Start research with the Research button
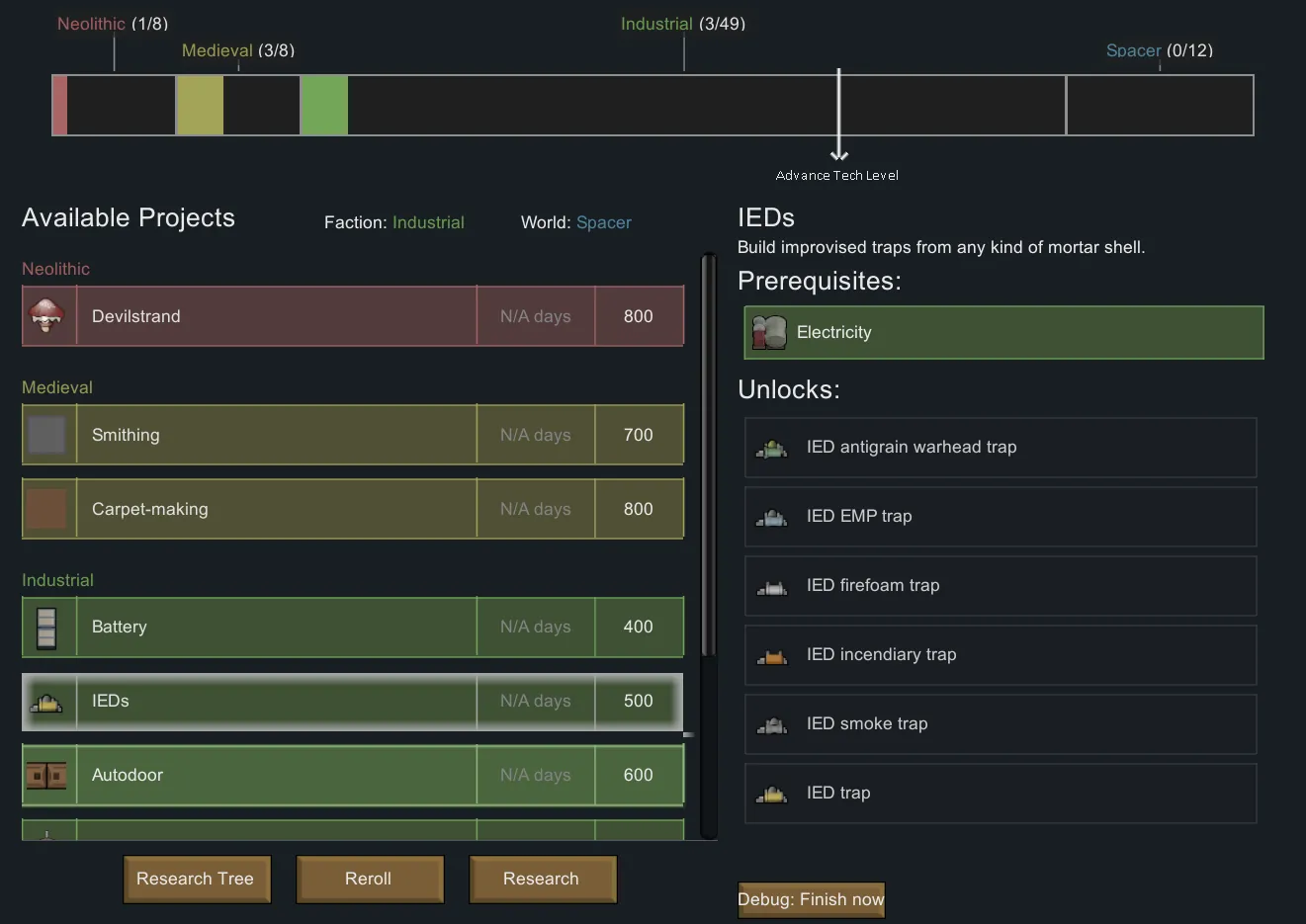 (542, 880)
